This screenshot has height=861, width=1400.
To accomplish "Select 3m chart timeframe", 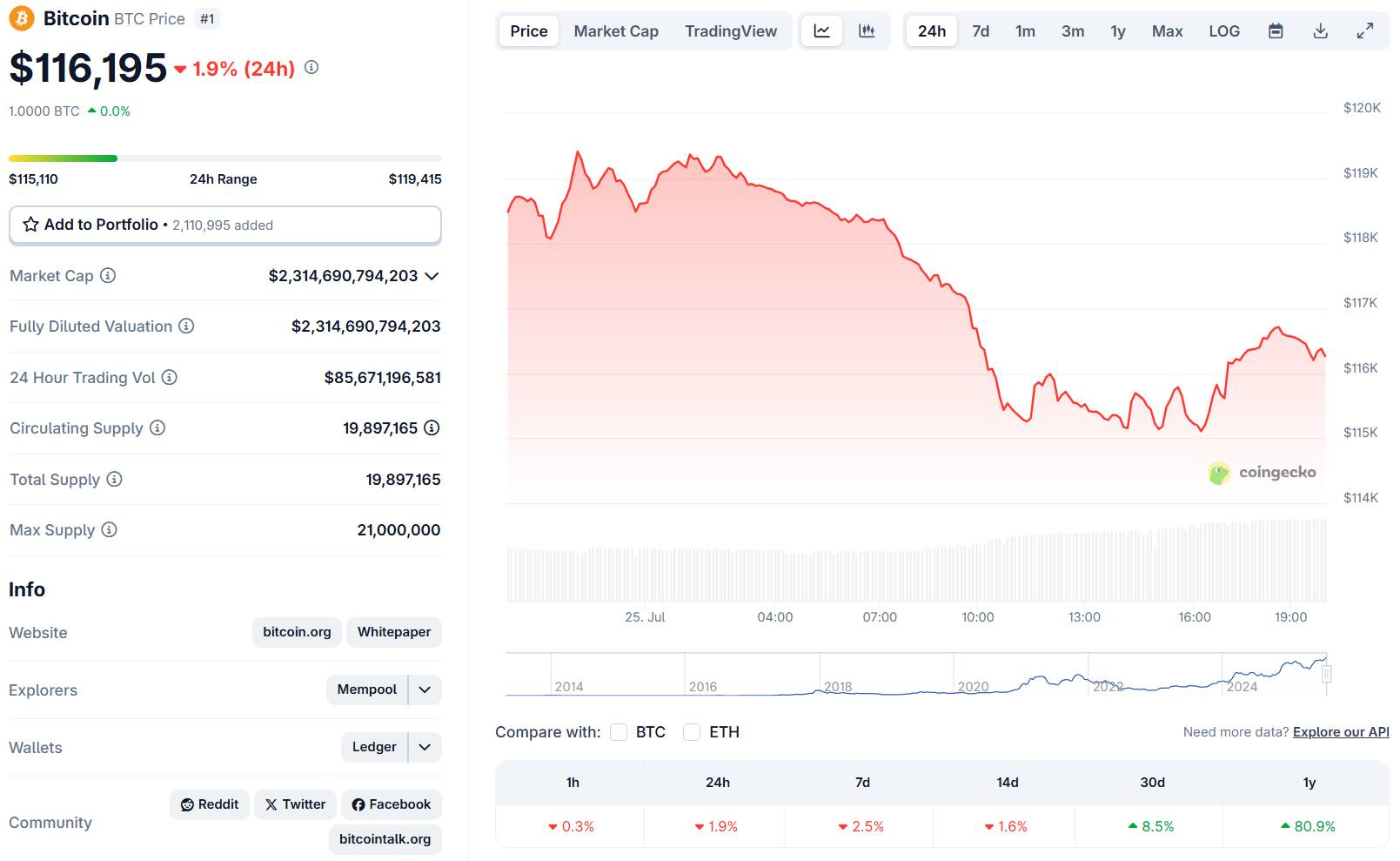I will pos(1073,30).
